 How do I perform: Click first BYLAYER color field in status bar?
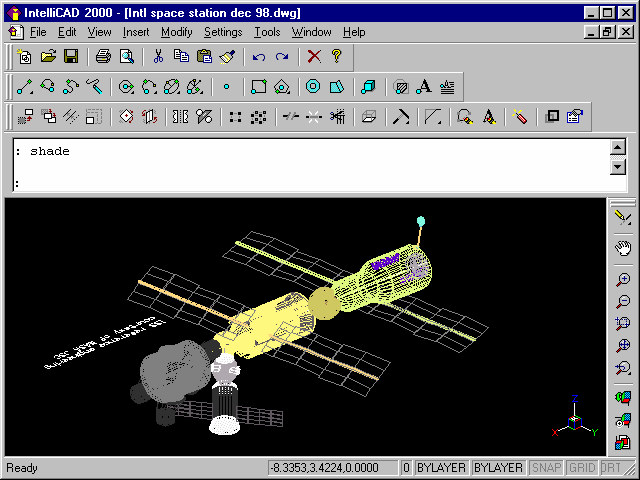pyautogui.click(x=441, y=468)
